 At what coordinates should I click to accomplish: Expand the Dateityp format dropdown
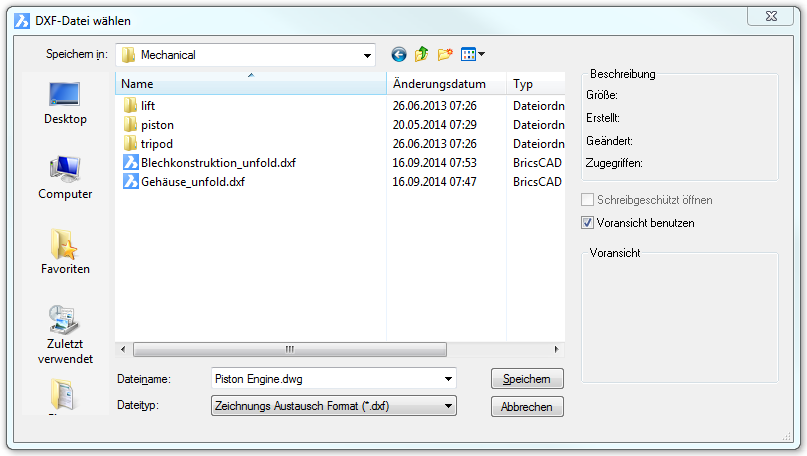pos(448,406)
